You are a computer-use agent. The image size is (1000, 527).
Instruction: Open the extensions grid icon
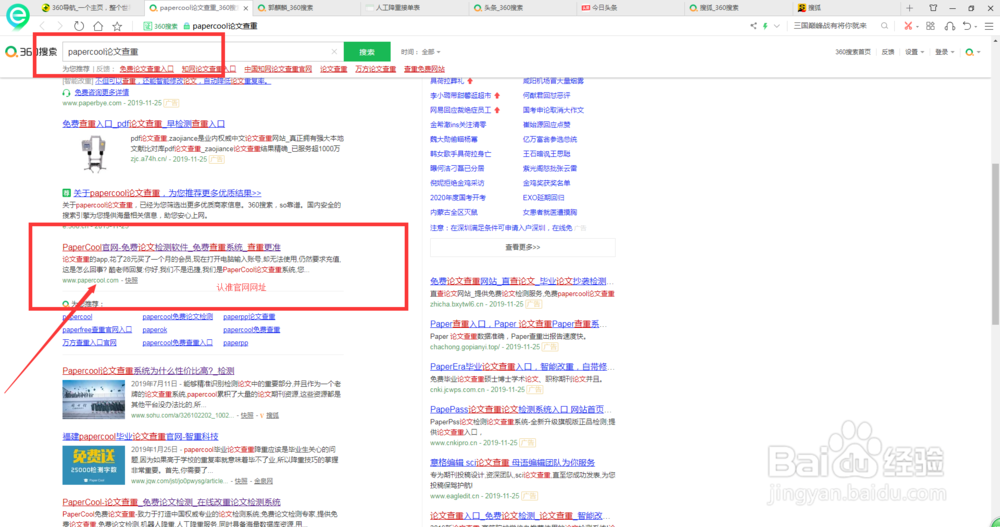(x=930, y=26)
